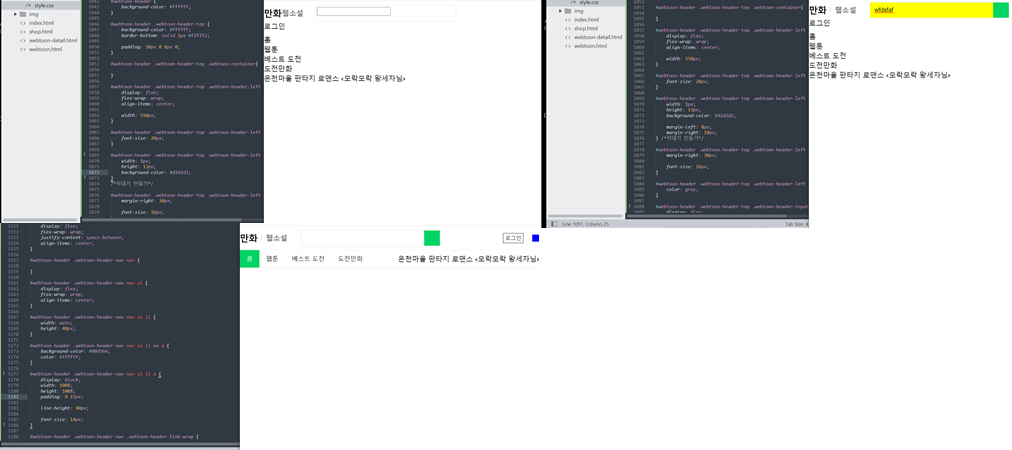
Task: Open the Tab Size 4 selector in status bar
Action: tap(796, 224)
